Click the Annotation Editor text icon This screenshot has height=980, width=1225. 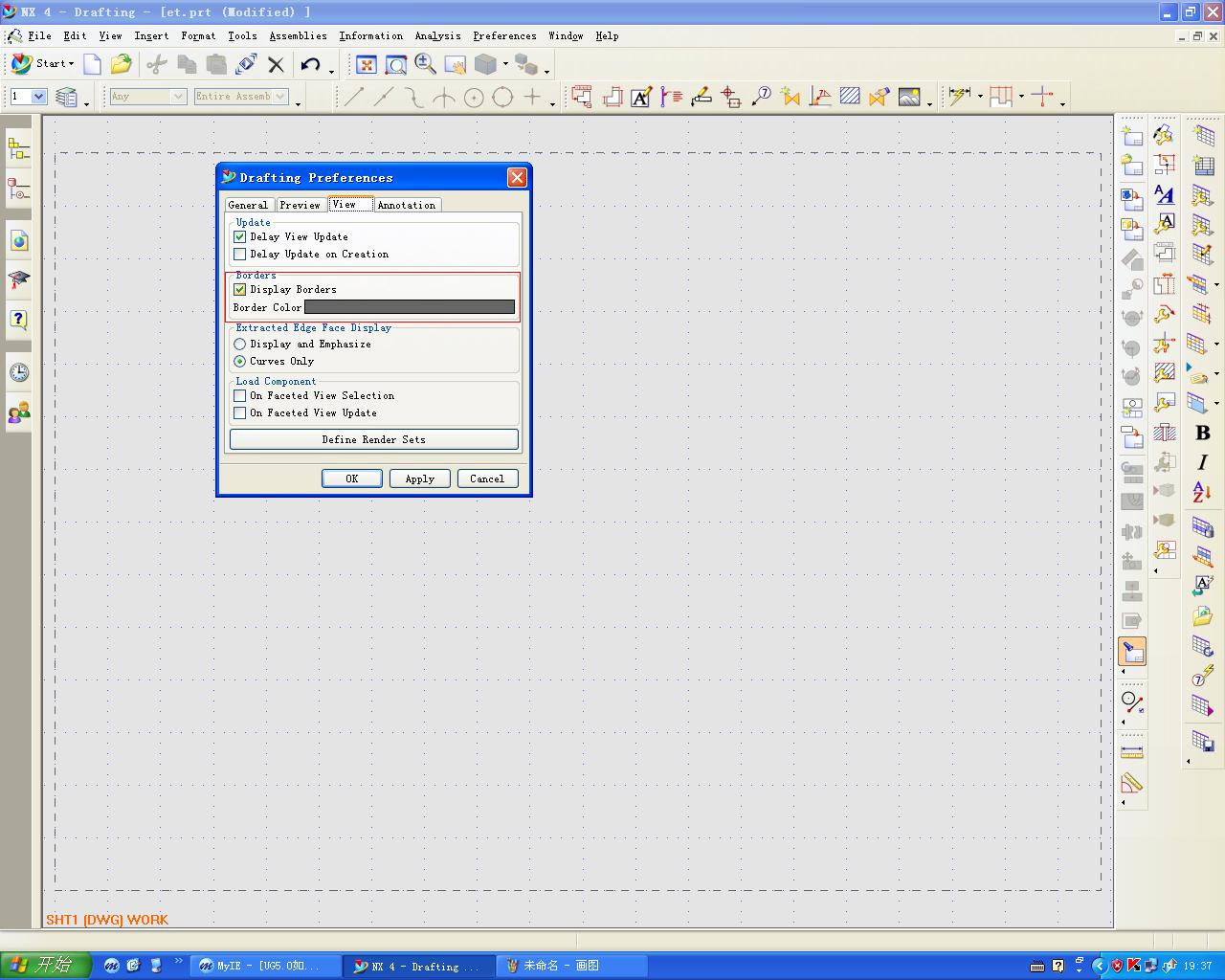(641, 97)
